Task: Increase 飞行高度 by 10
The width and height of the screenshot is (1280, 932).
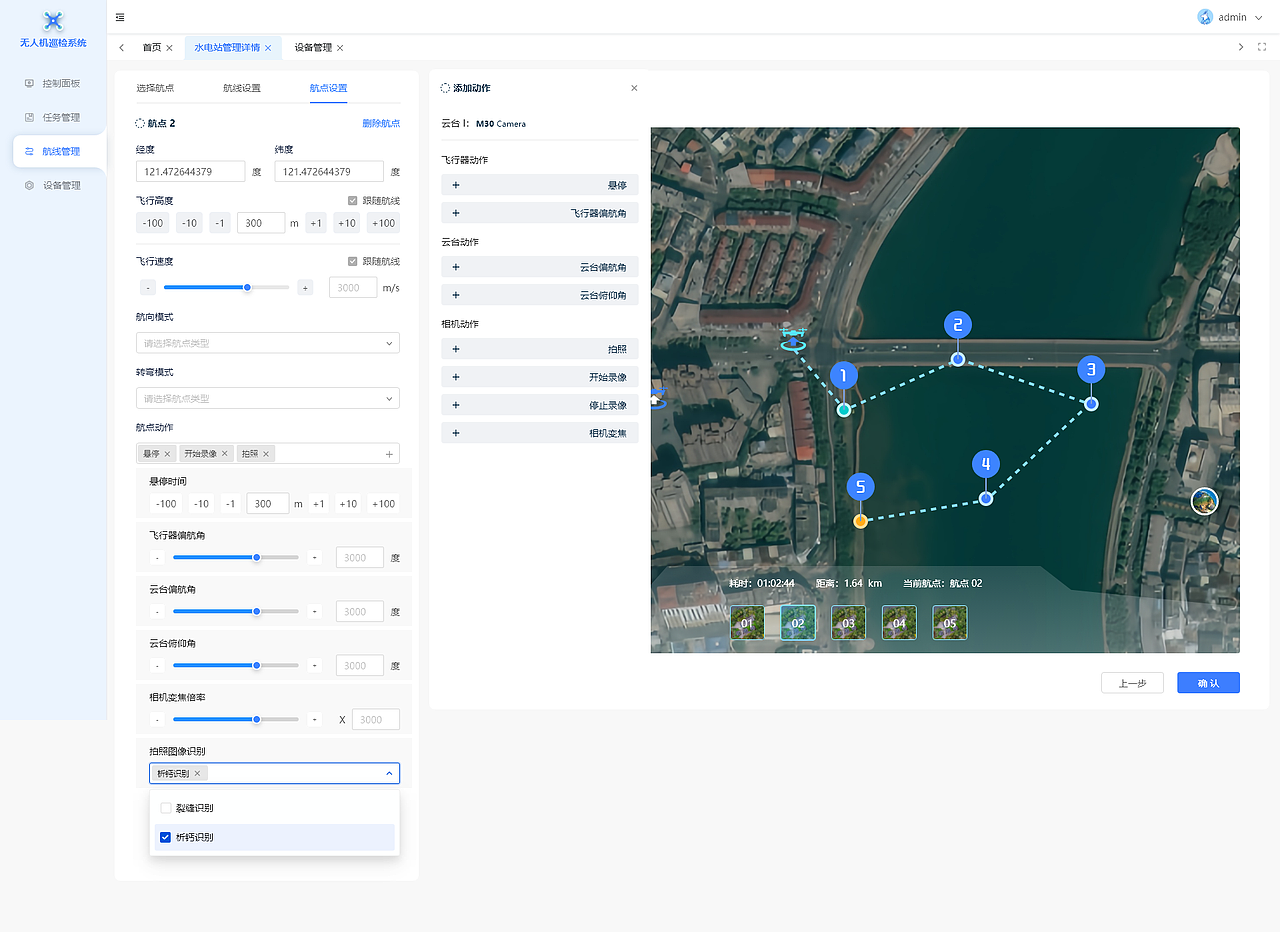Action: (x=347, y=223)
